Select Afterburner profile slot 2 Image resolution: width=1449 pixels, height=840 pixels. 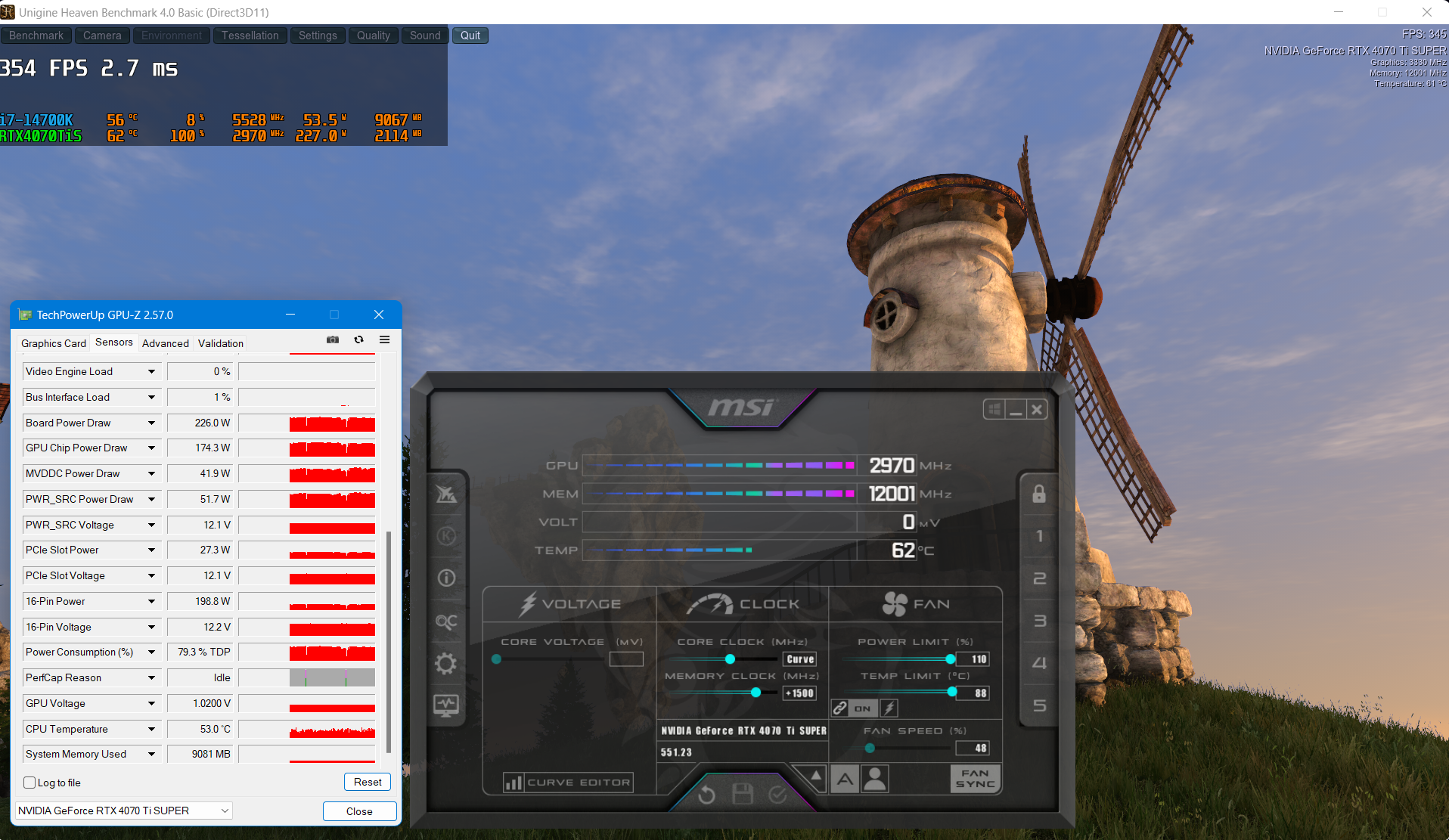(x=1039, y=578)
